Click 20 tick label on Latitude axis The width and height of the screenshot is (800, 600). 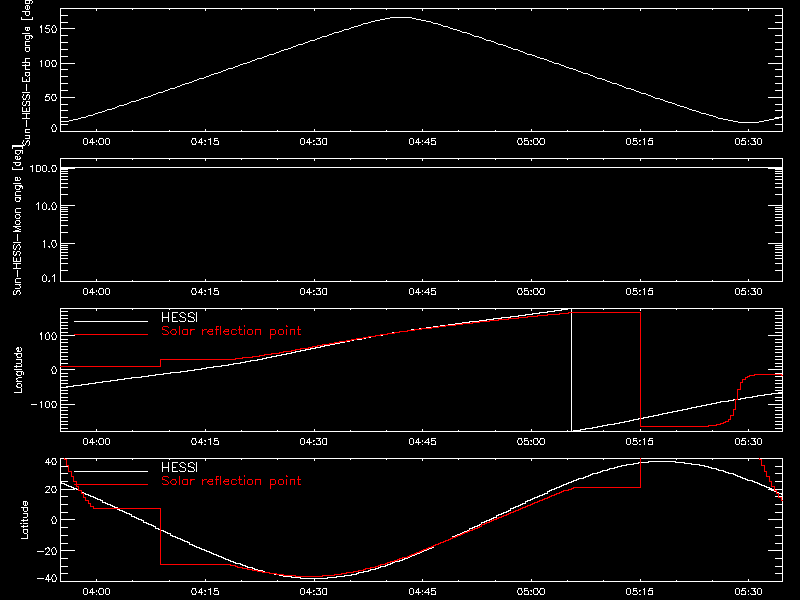pyautogui.click(x=51, y=490)
